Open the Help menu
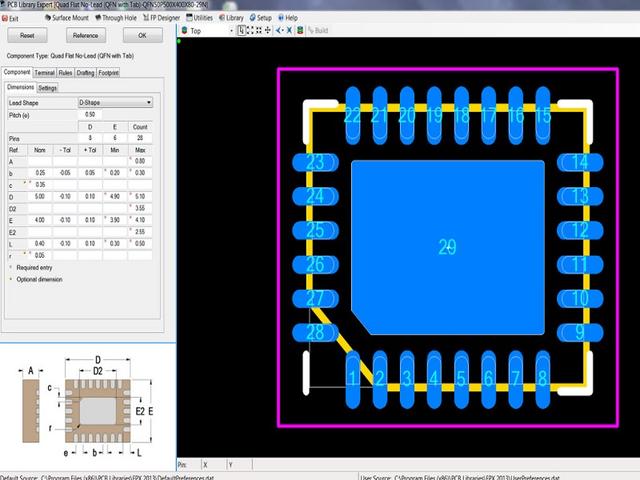 coord(291,18)
